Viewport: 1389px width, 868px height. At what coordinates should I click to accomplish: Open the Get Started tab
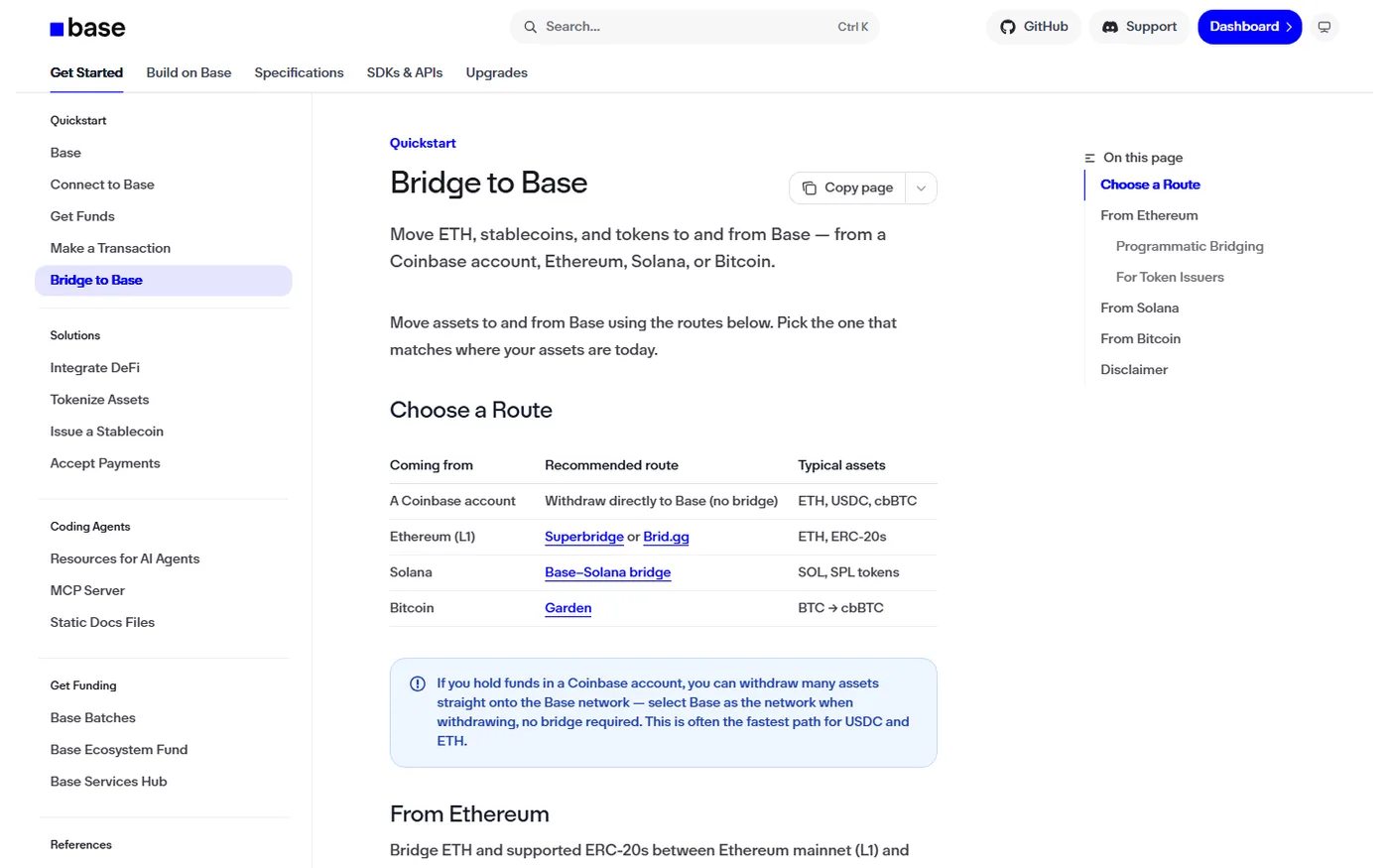[86, 72]
